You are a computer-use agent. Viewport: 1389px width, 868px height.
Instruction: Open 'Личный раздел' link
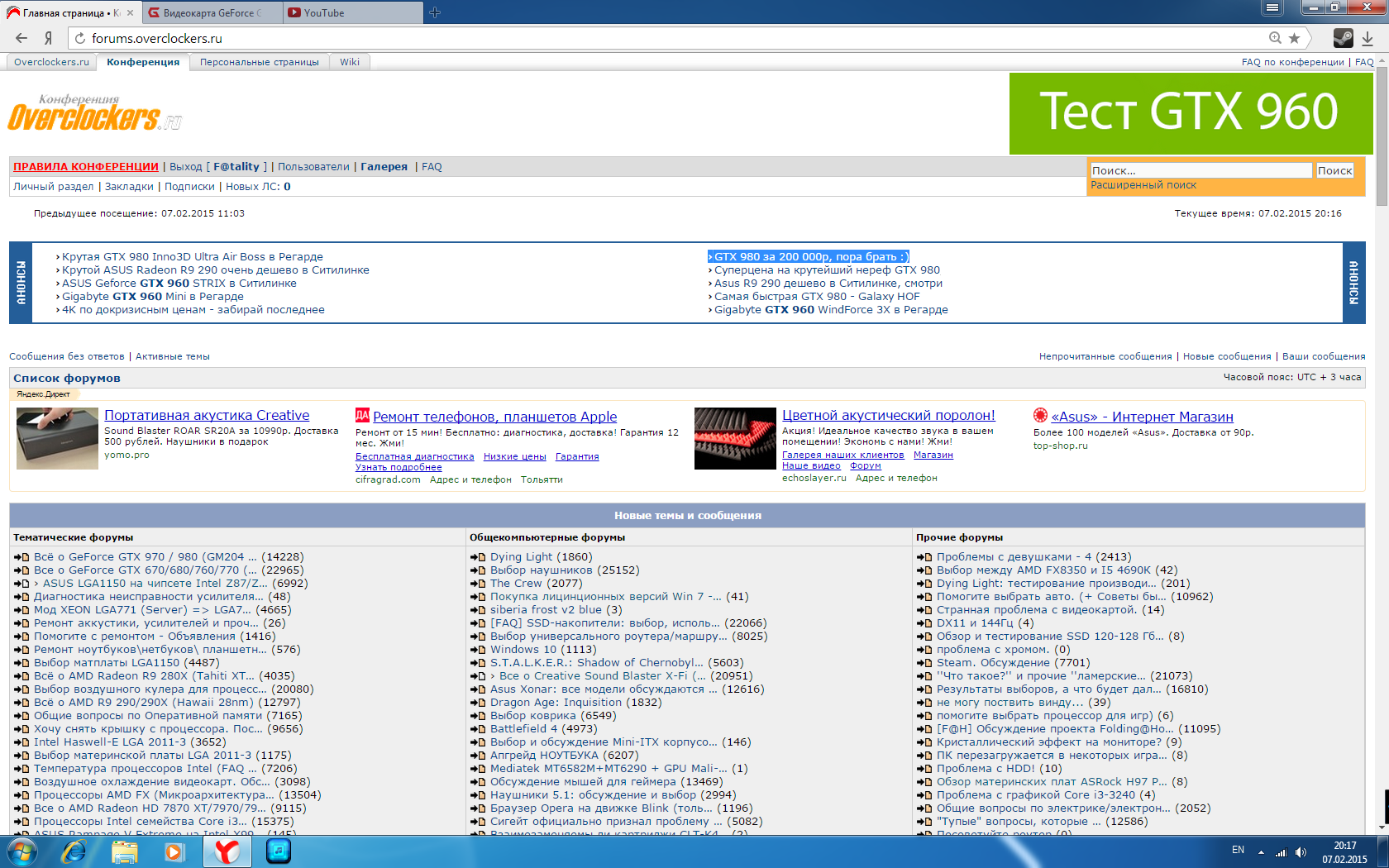54,186
